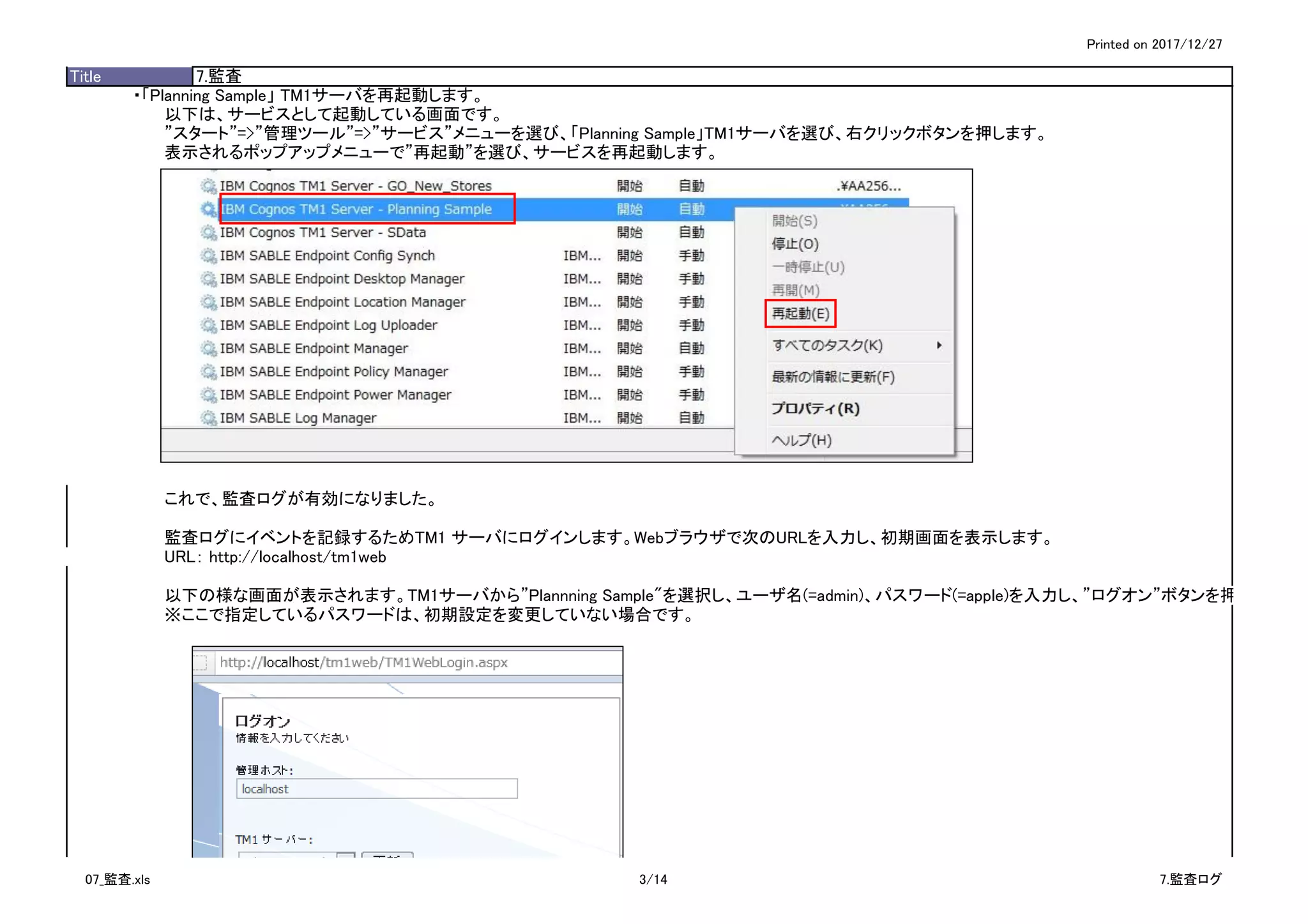The image size is (1308, 924).
Task: Click disabled 再開(M) menu entry
Action: coord(795,290)
